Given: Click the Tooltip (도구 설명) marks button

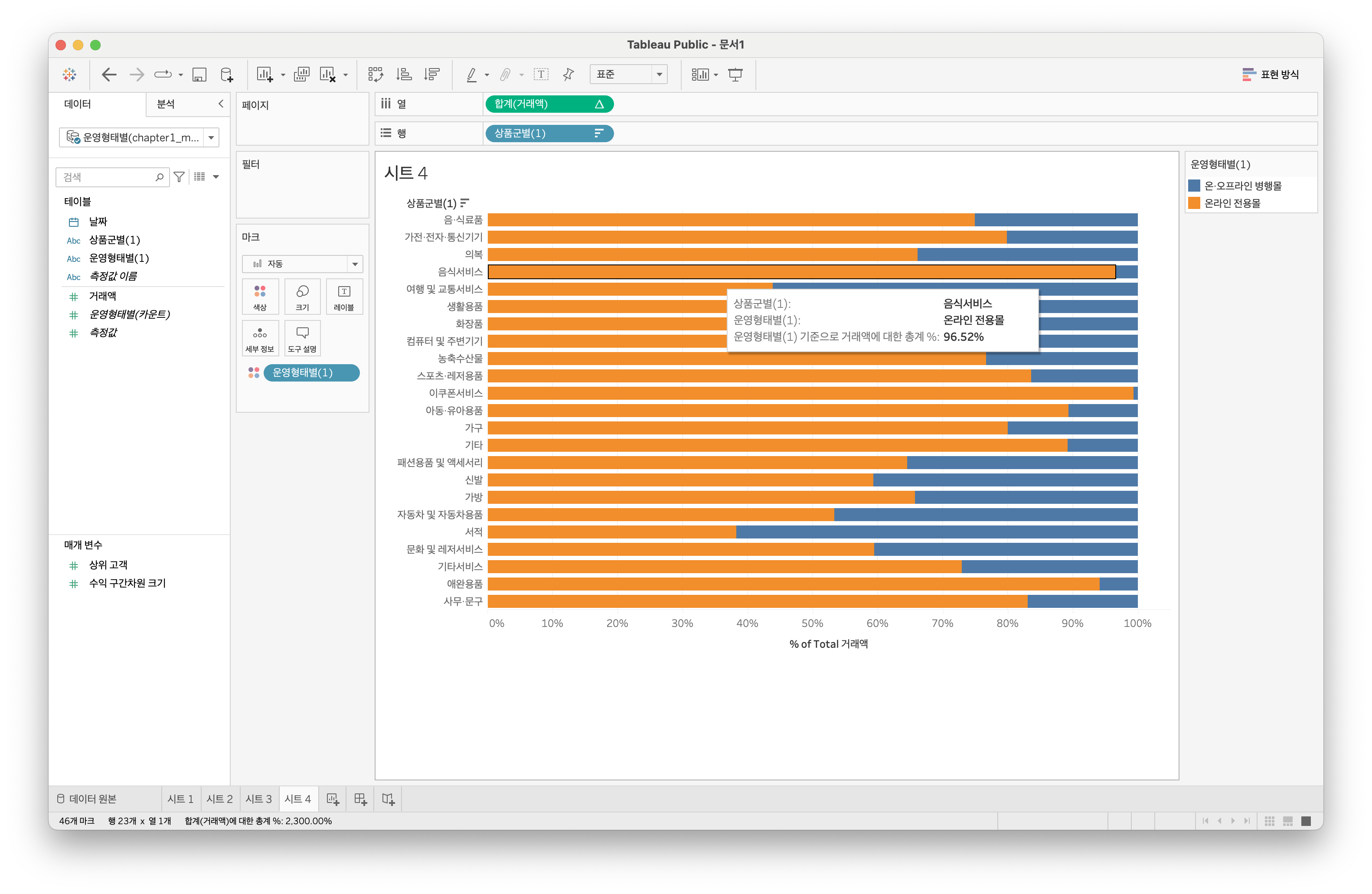Looking at the screenshot, I should [x=302, y=338].
